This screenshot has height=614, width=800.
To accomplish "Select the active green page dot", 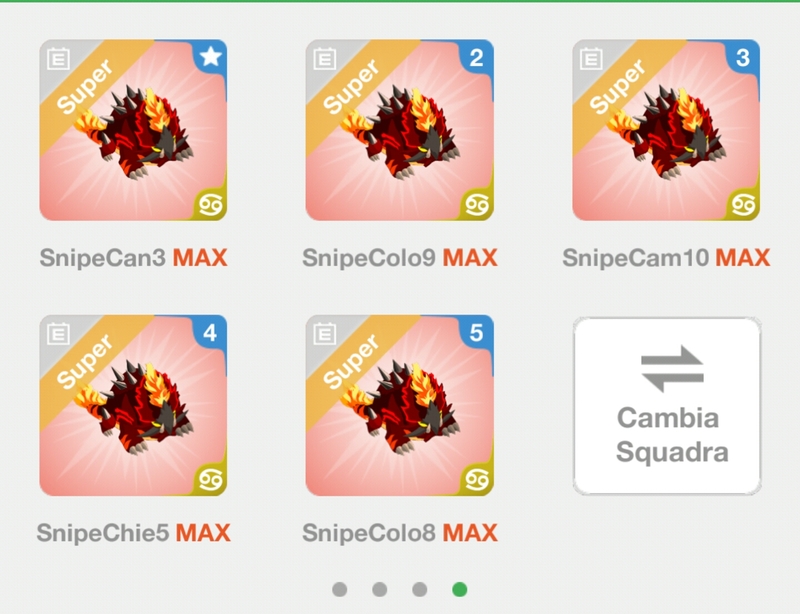I will (x=460, y=590).
